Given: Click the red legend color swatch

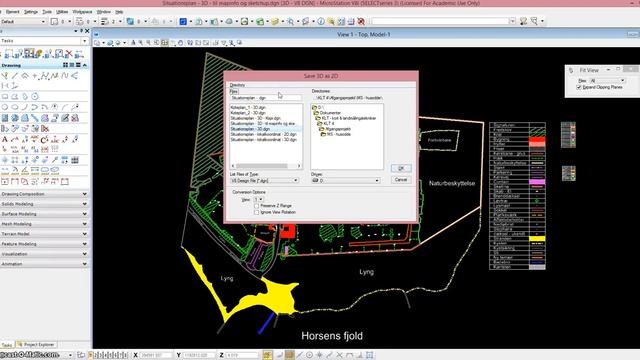Looking at the screenshot, I should (537, 140).
